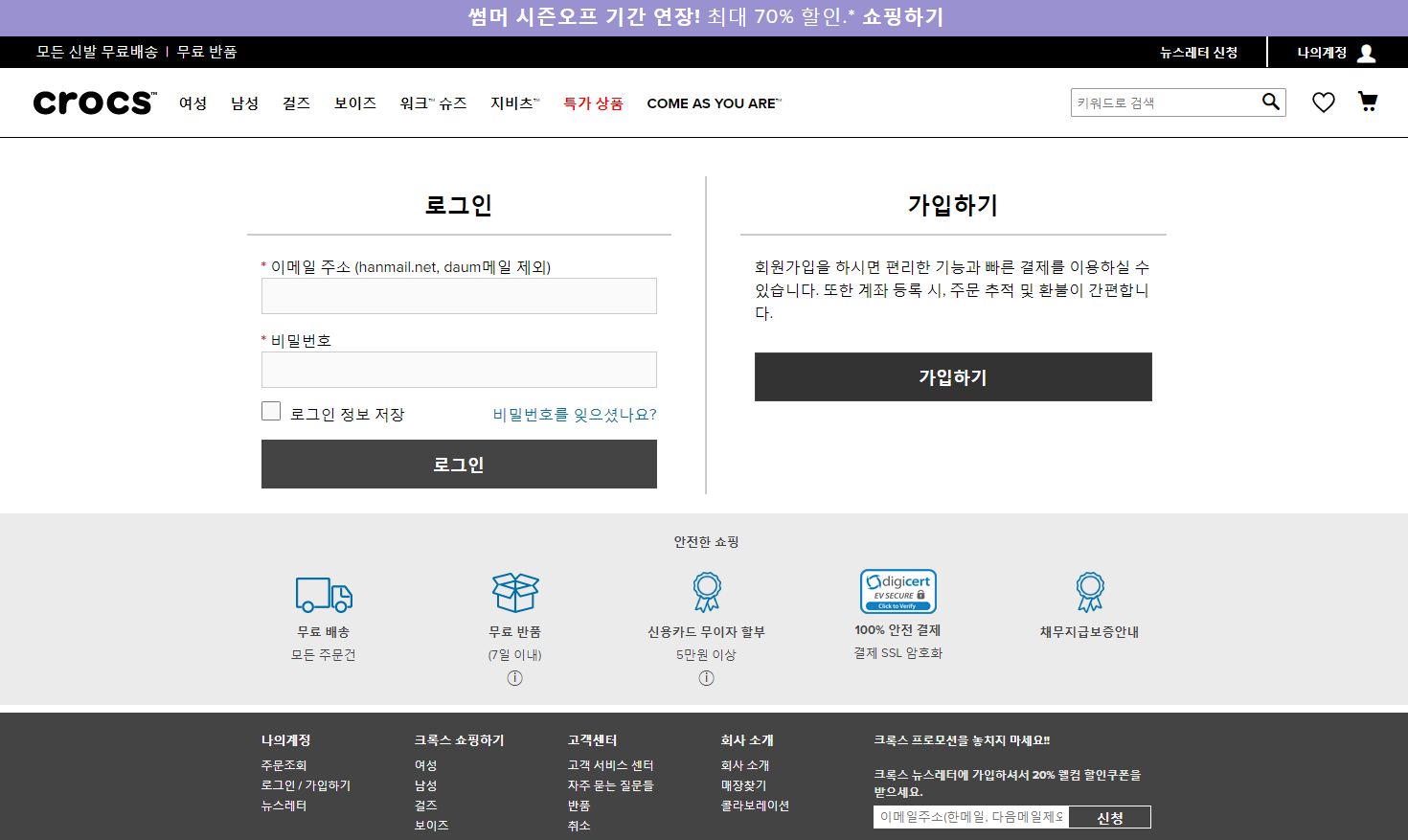The width and height of the screenshot is (1408, 840).
Task: Click footer 고객 서비스 센터 link
Action: click(x=610, y=765)
